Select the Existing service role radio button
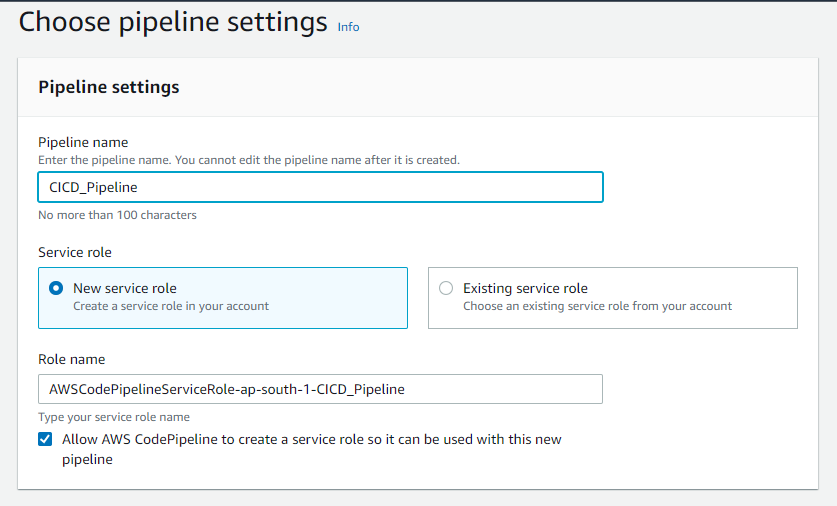 [x=446, y=288]
